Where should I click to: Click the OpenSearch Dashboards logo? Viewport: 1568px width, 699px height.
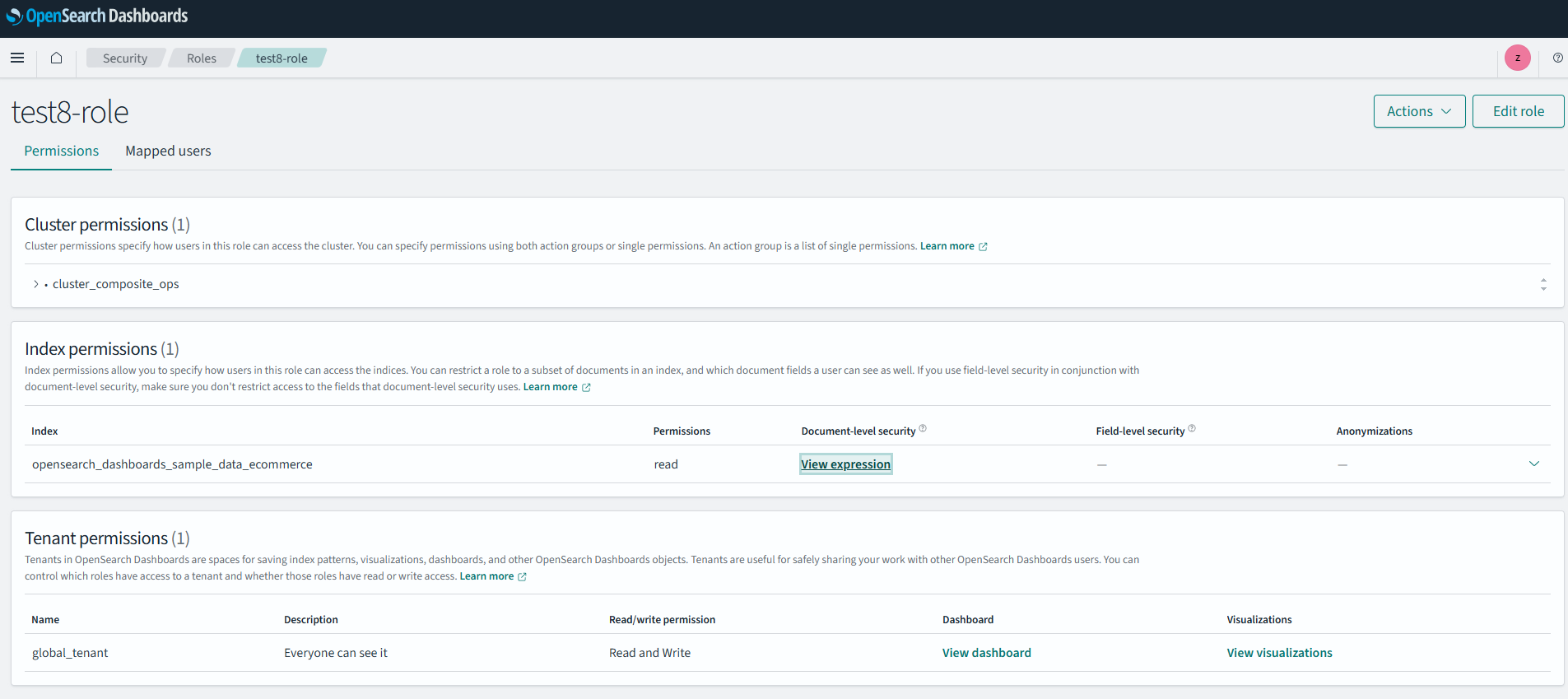pyautogui.click(x=97, y=16)
